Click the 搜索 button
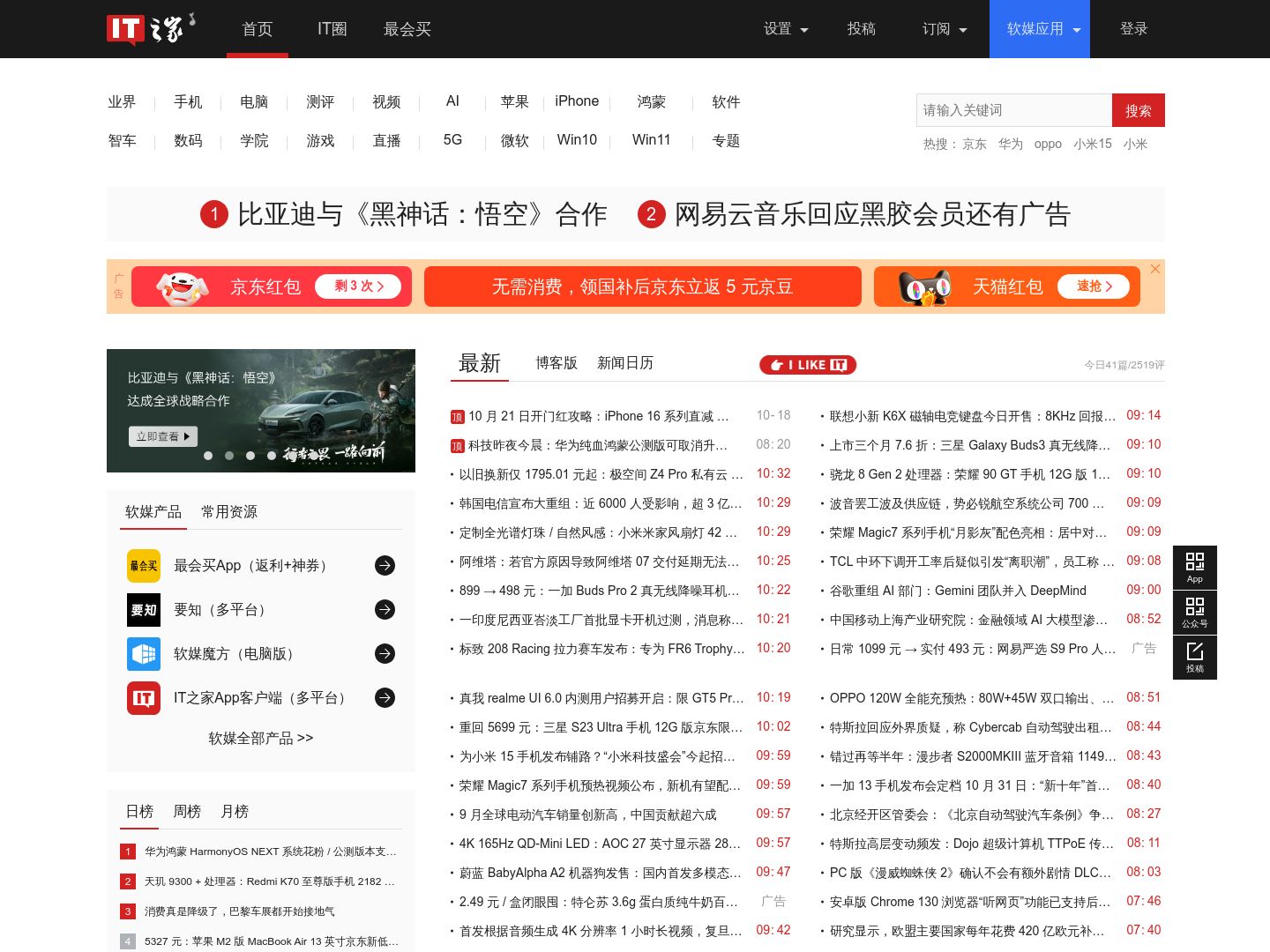 pos(1139,110)
